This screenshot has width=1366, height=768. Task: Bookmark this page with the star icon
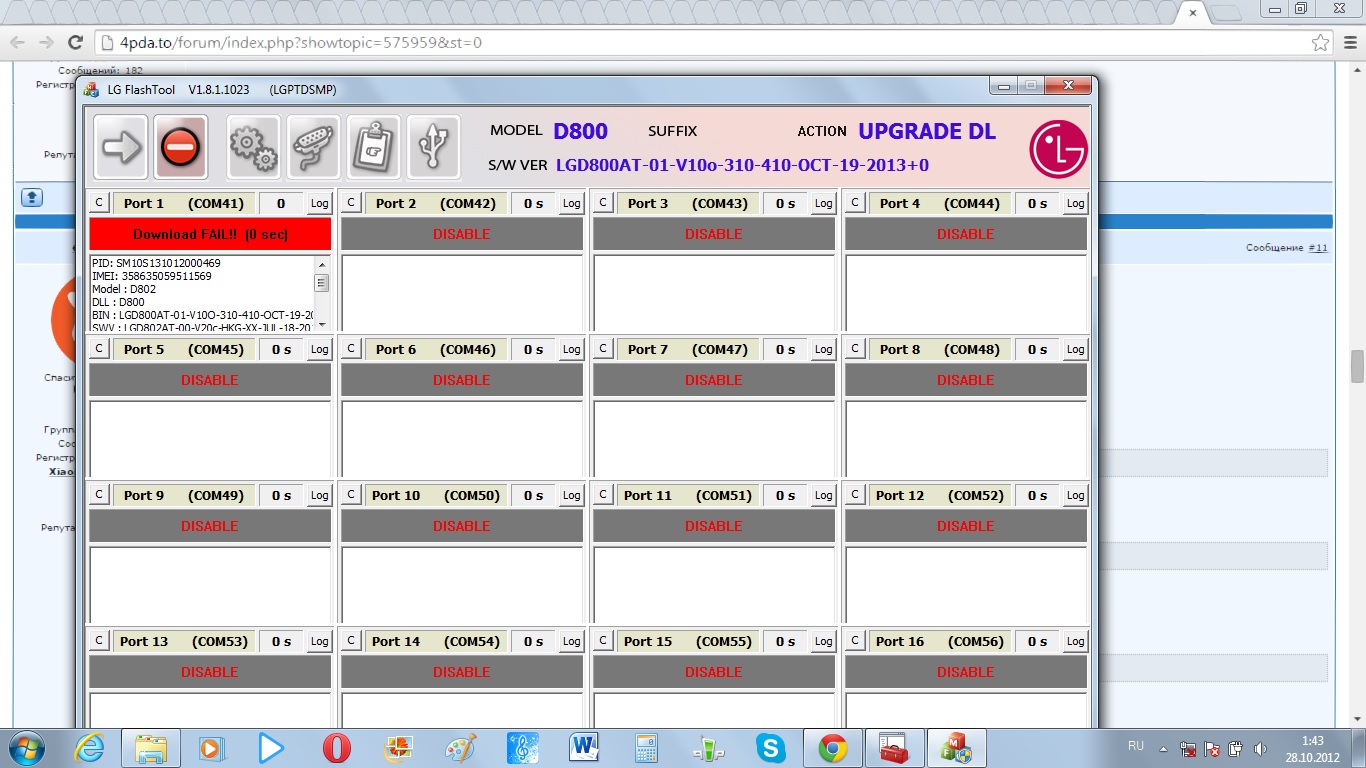tap(1320, 43)
